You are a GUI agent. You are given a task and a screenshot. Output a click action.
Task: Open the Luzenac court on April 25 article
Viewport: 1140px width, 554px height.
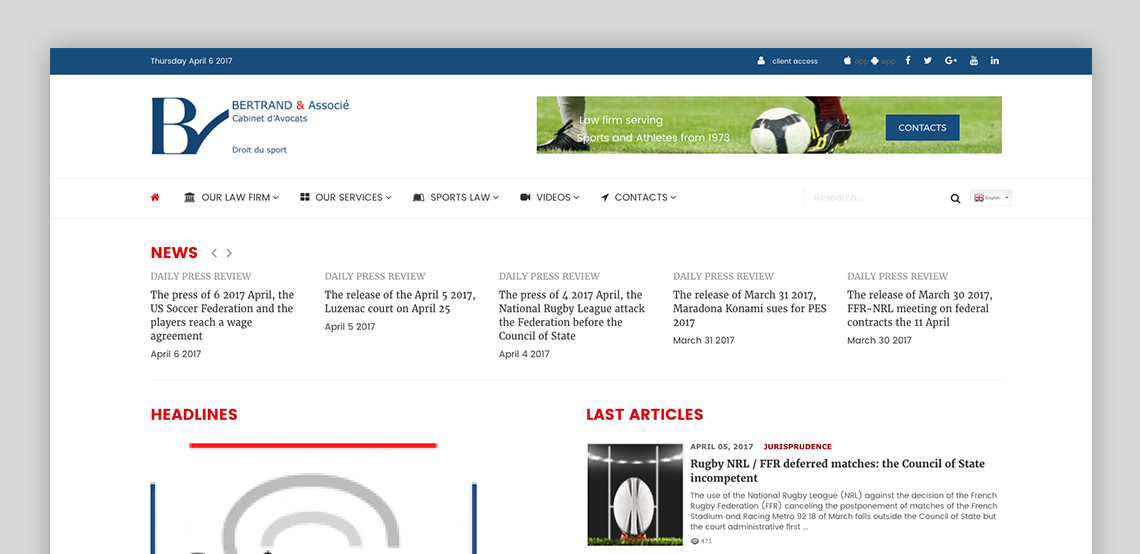[x=400, y=302]
